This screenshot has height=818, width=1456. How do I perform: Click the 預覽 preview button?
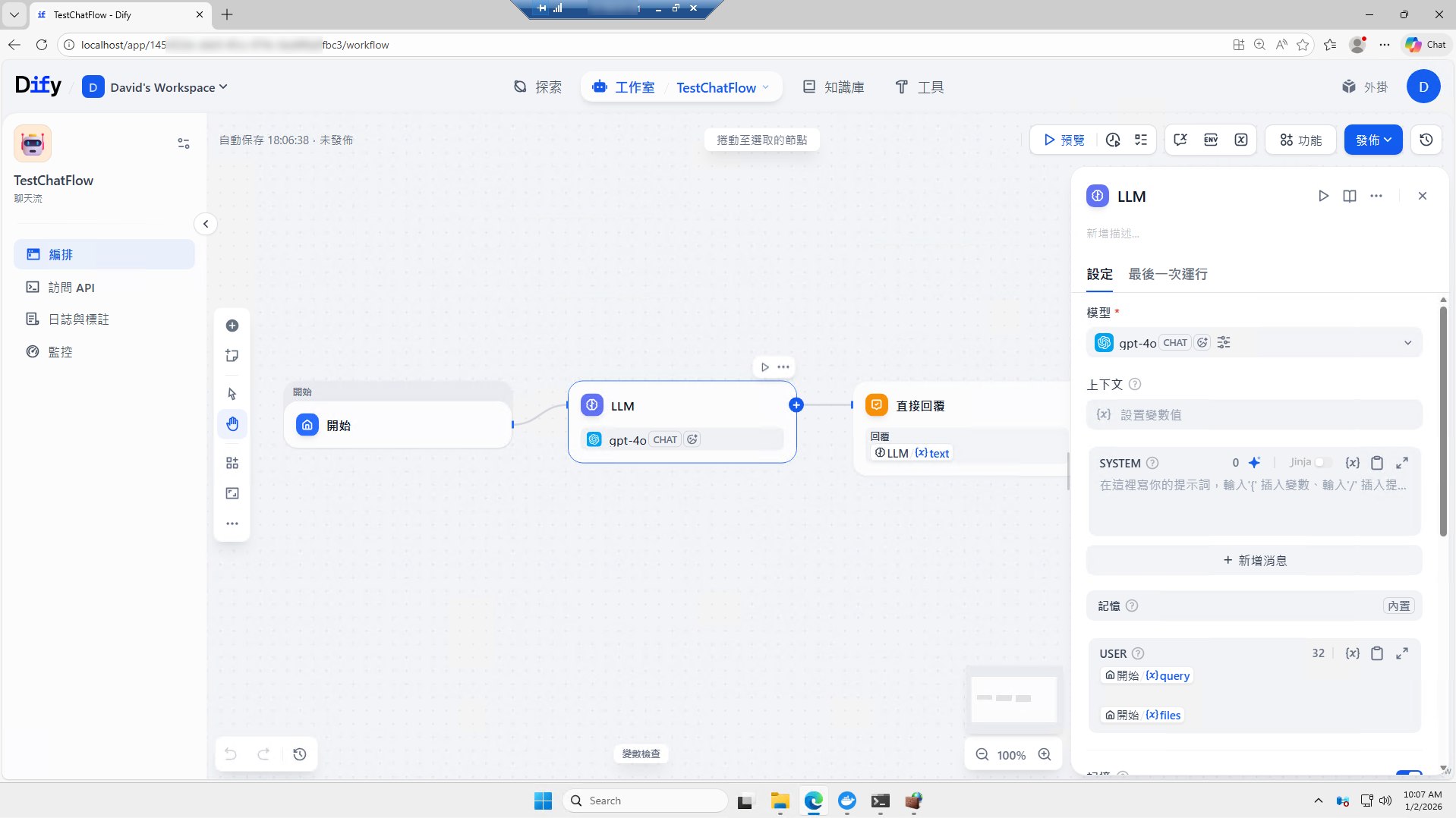[x=1064, y=140]
